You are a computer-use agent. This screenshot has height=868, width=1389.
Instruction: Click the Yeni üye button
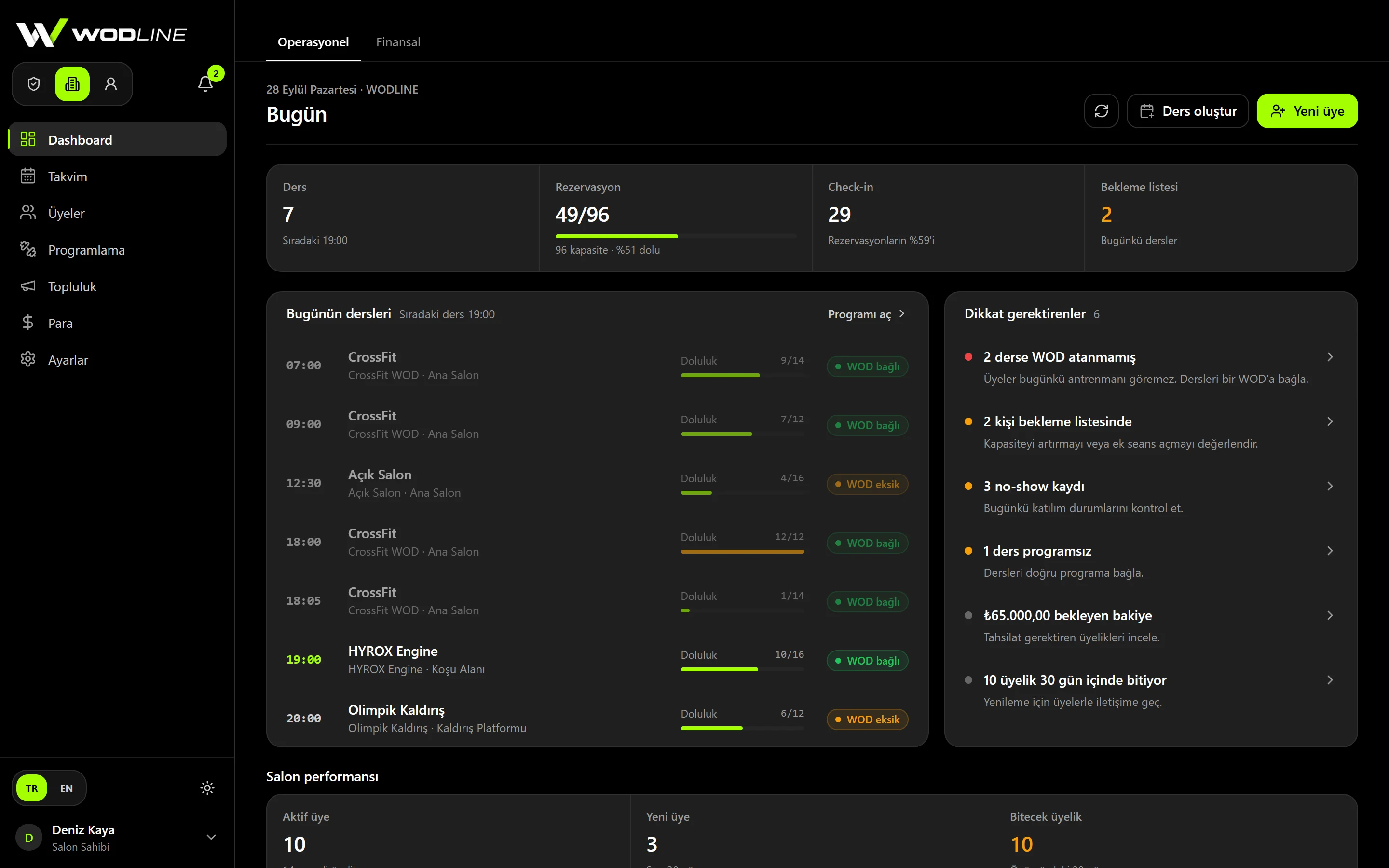1307,111
